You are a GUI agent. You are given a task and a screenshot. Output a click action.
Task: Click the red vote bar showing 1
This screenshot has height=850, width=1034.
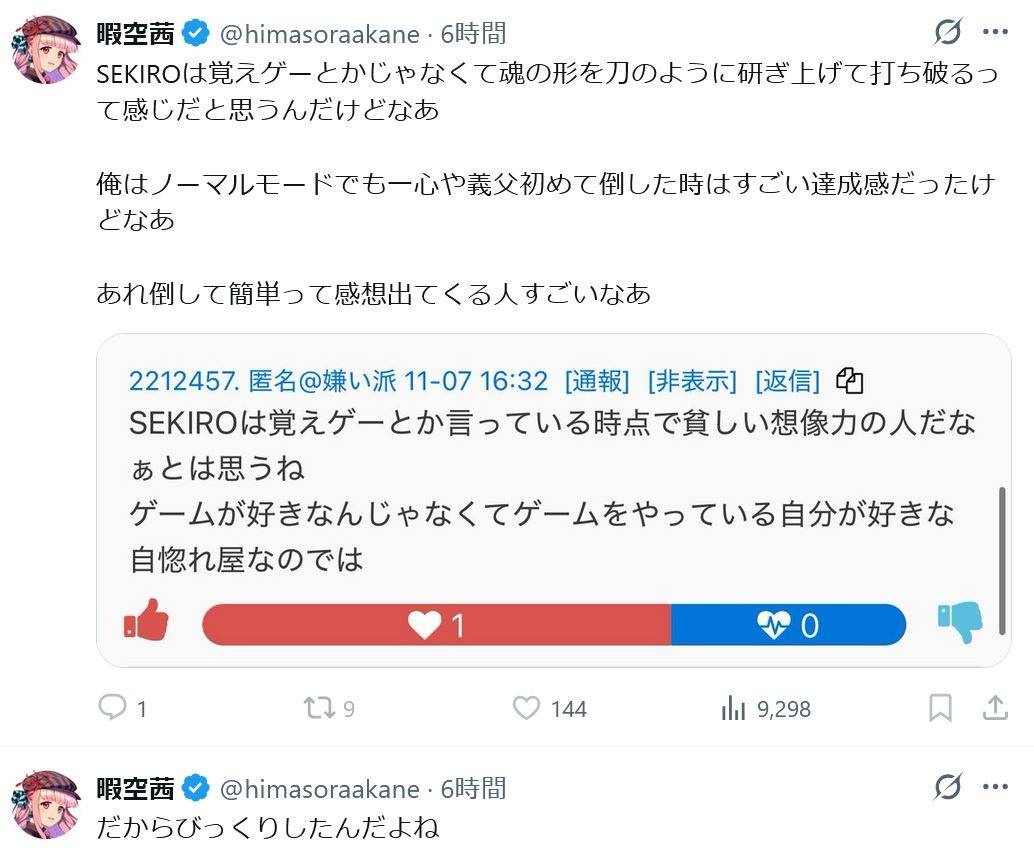coord(436,625)
